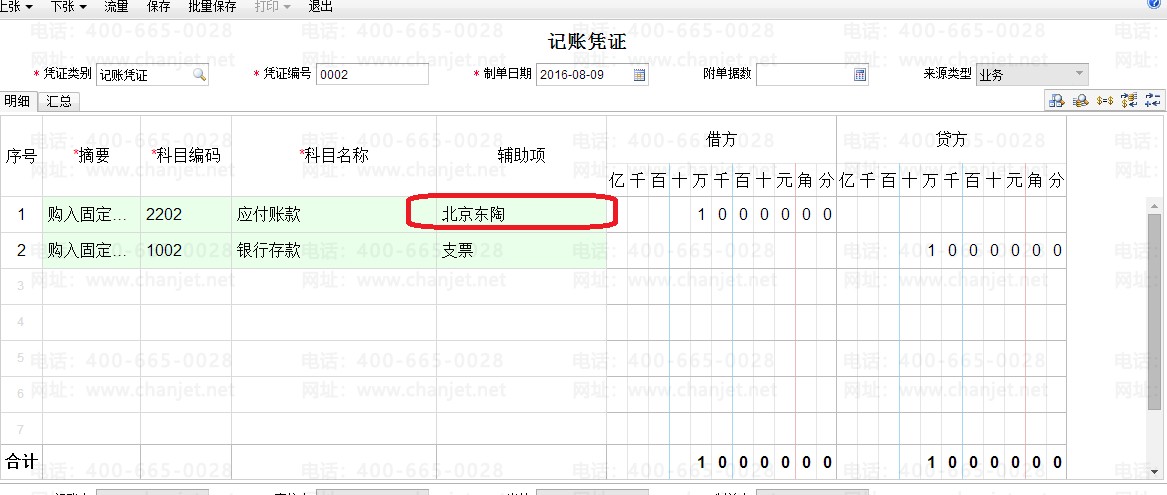Select row number 1 in 序号 column
This screenshot has width=1167, height=495.
tap(21, 215)
